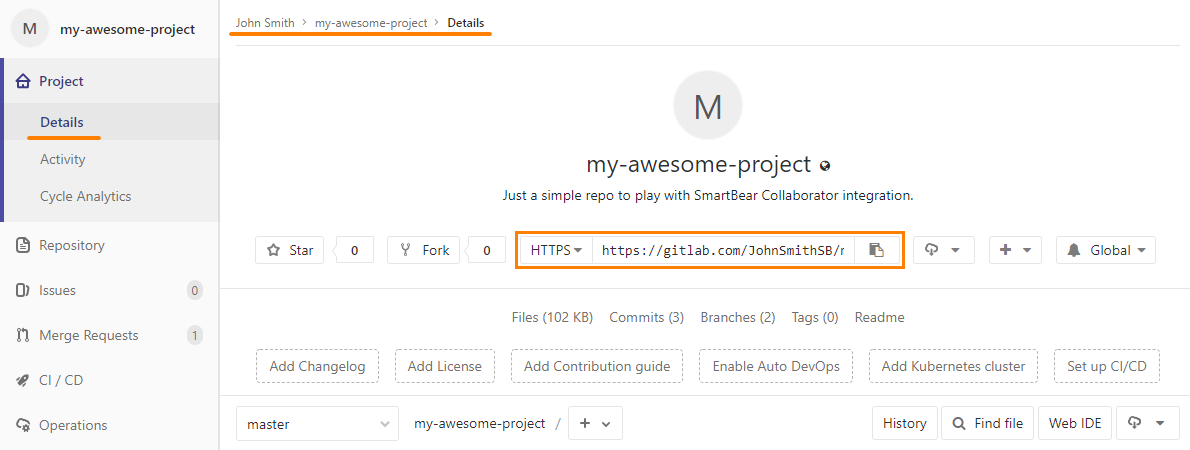The height and width of the screenshot is (450, 1190).
Task: Open the download dropdown next to clone URL
Action: pos(943,250)
